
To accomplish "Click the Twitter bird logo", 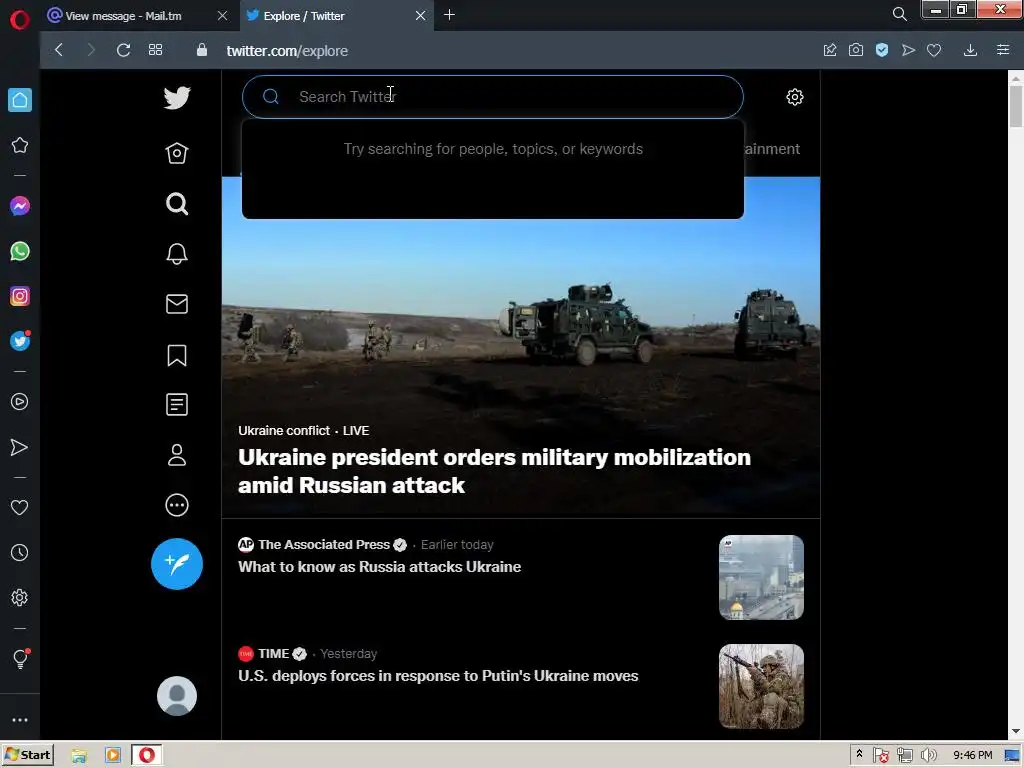I will click(177, 98).
